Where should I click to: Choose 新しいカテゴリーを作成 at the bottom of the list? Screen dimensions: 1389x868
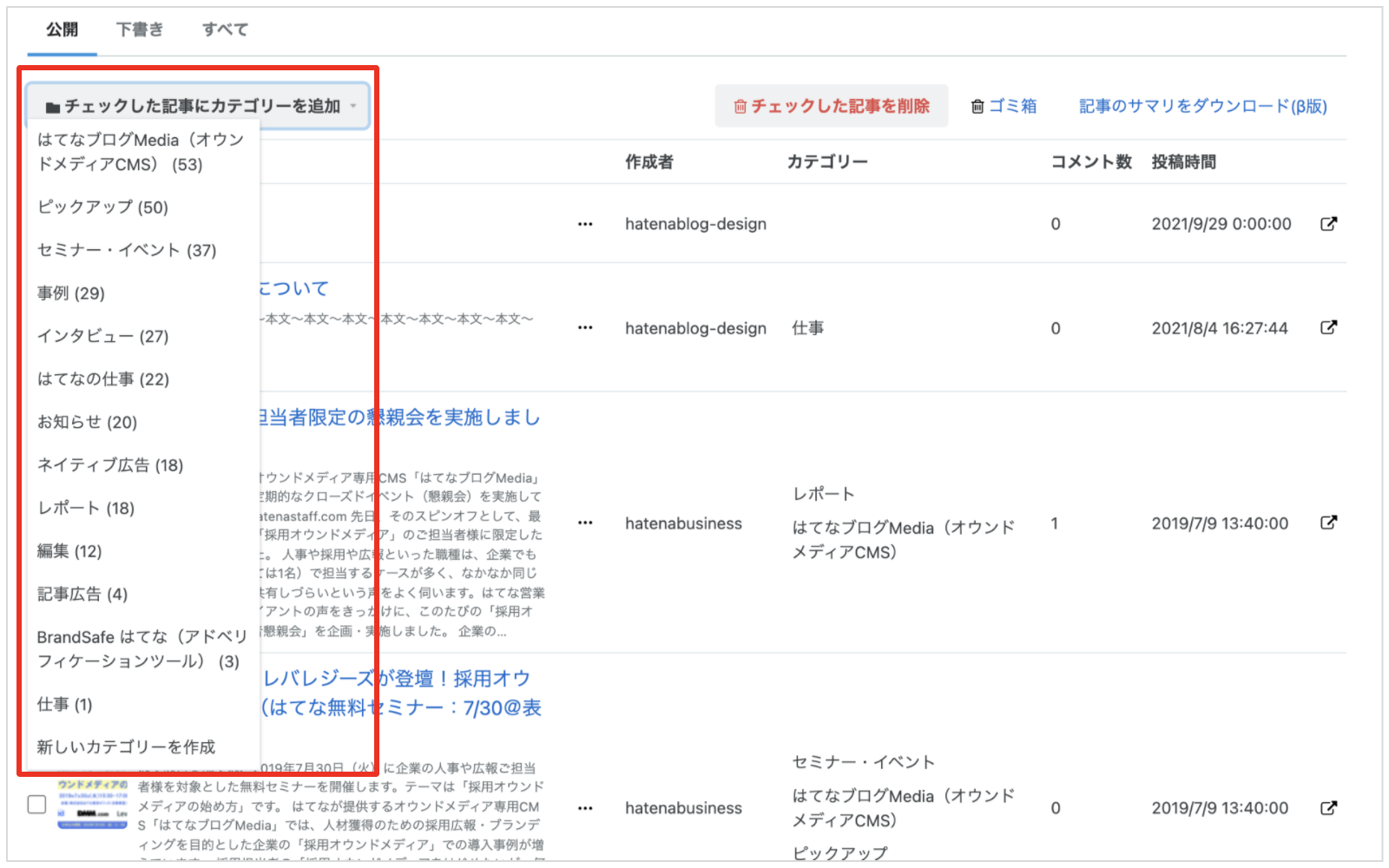click(x=126, y=747)
